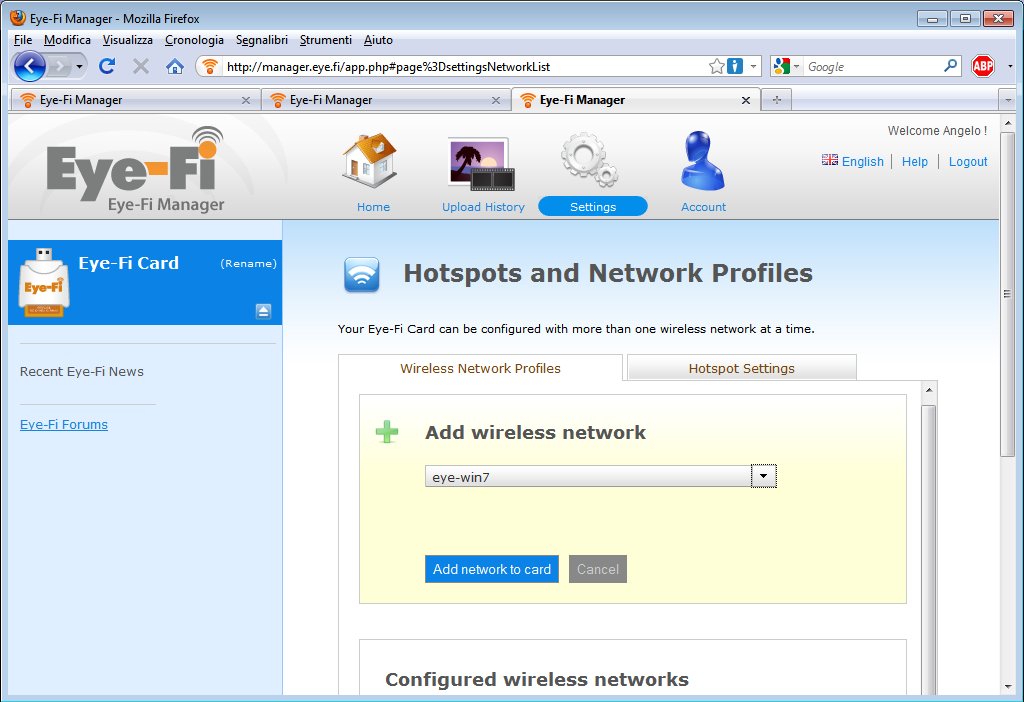Click the blue wifi Hotspots icon
The width and height of the screenshot is (1024, 702).
[362, 274]
